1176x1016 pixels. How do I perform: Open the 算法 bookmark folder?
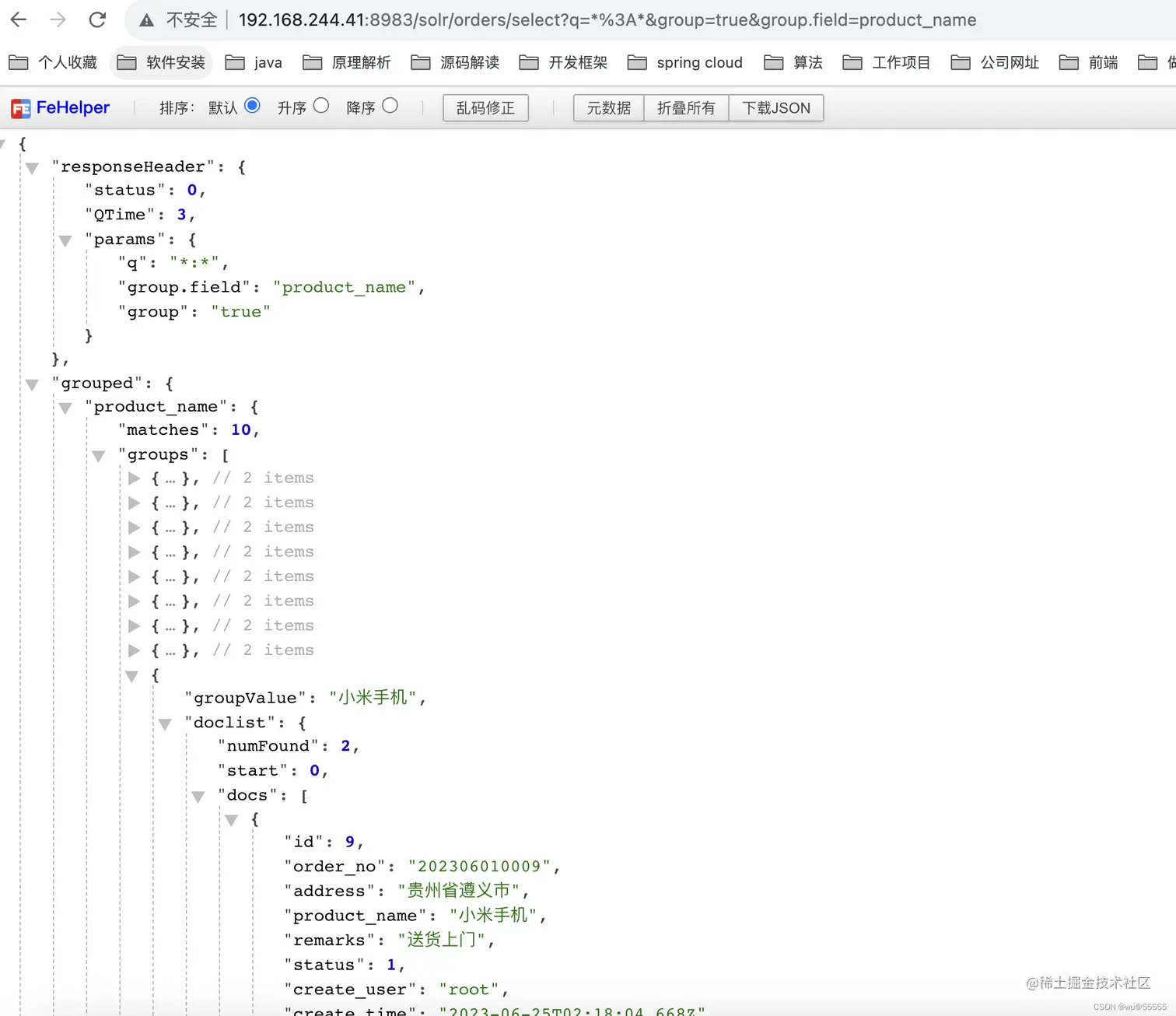(x=793, y=62)
